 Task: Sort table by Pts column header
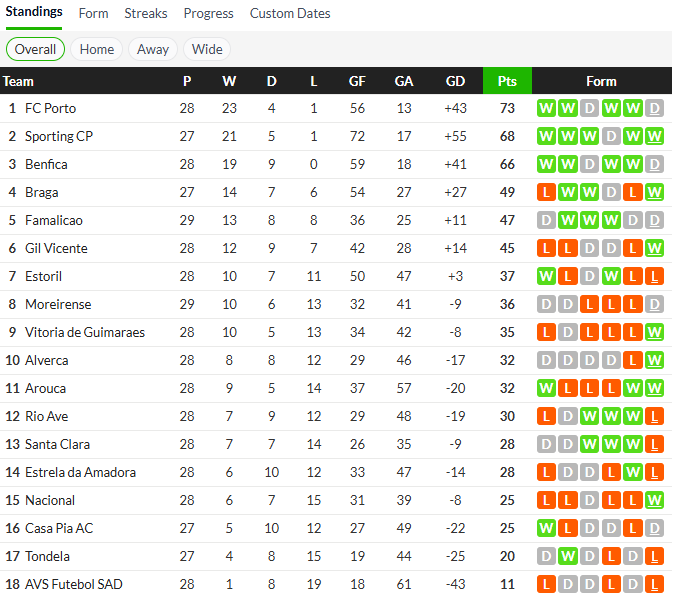pos(507,81)
